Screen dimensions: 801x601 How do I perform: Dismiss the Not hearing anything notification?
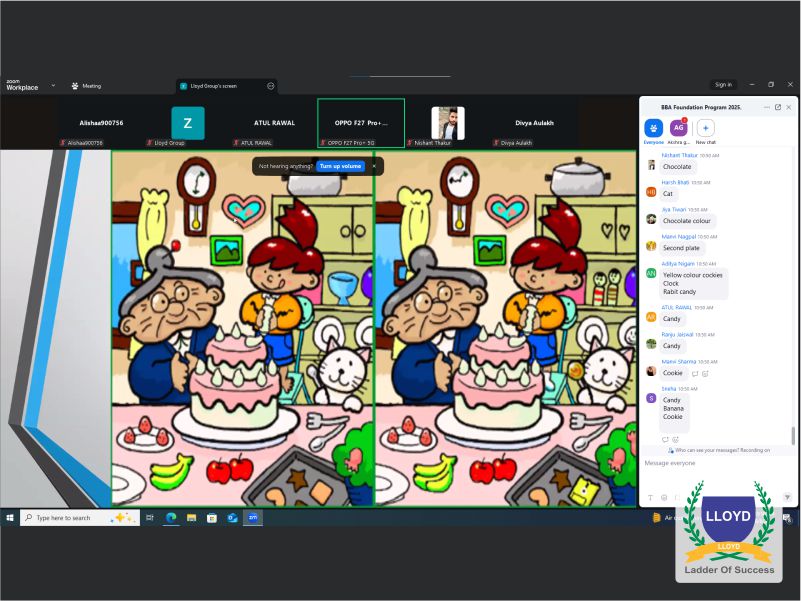tap(374, 166)
